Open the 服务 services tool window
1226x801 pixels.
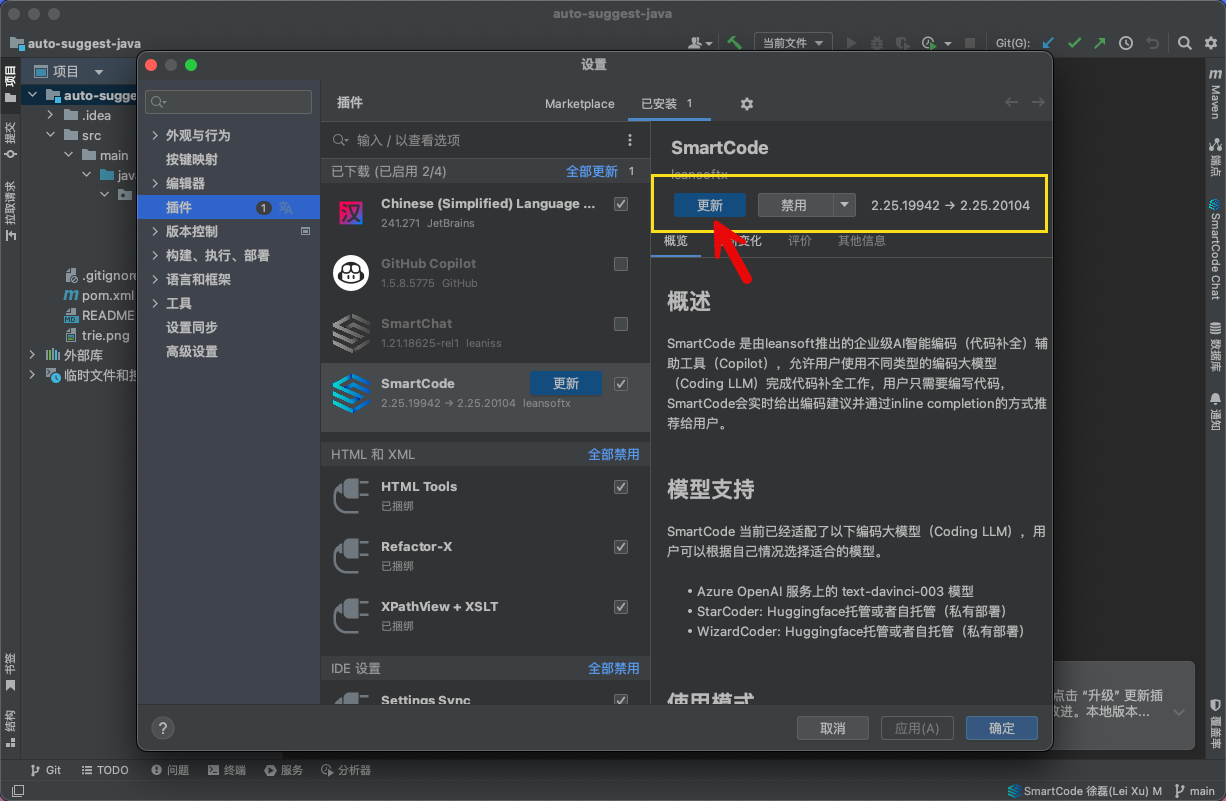click(x=284, y=770)
